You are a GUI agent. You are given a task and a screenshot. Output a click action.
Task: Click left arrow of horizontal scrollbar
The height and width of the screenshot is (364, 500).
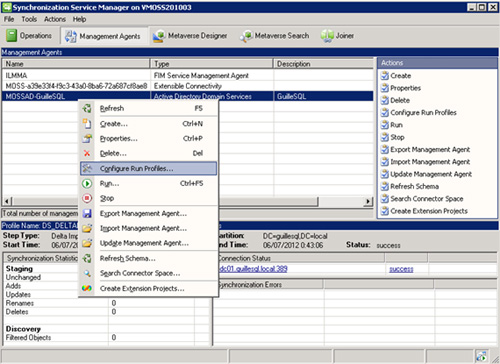(7, 201)
